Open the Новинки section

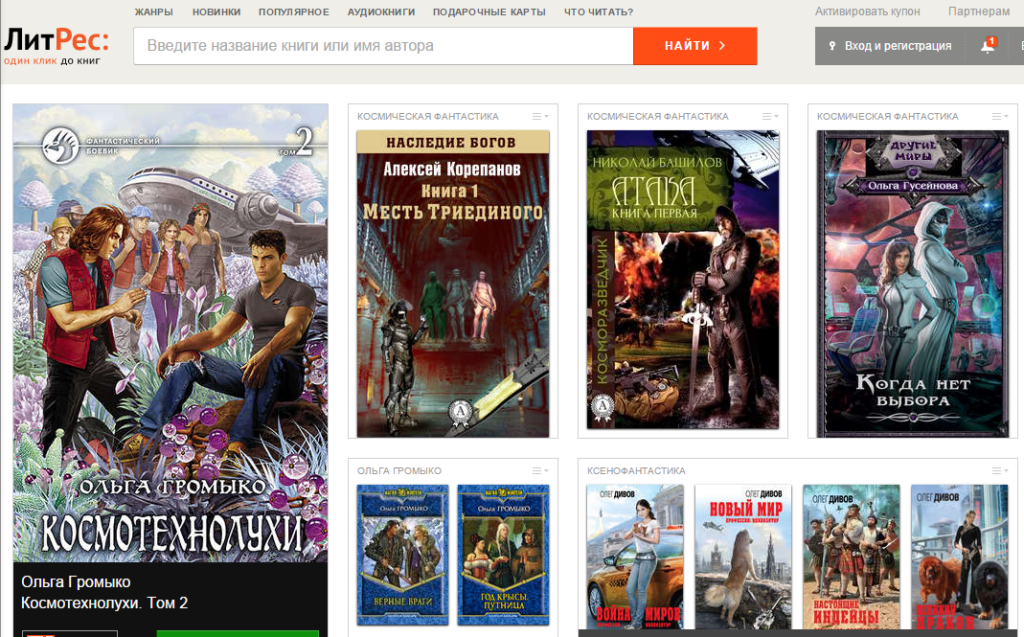point(215,12)
